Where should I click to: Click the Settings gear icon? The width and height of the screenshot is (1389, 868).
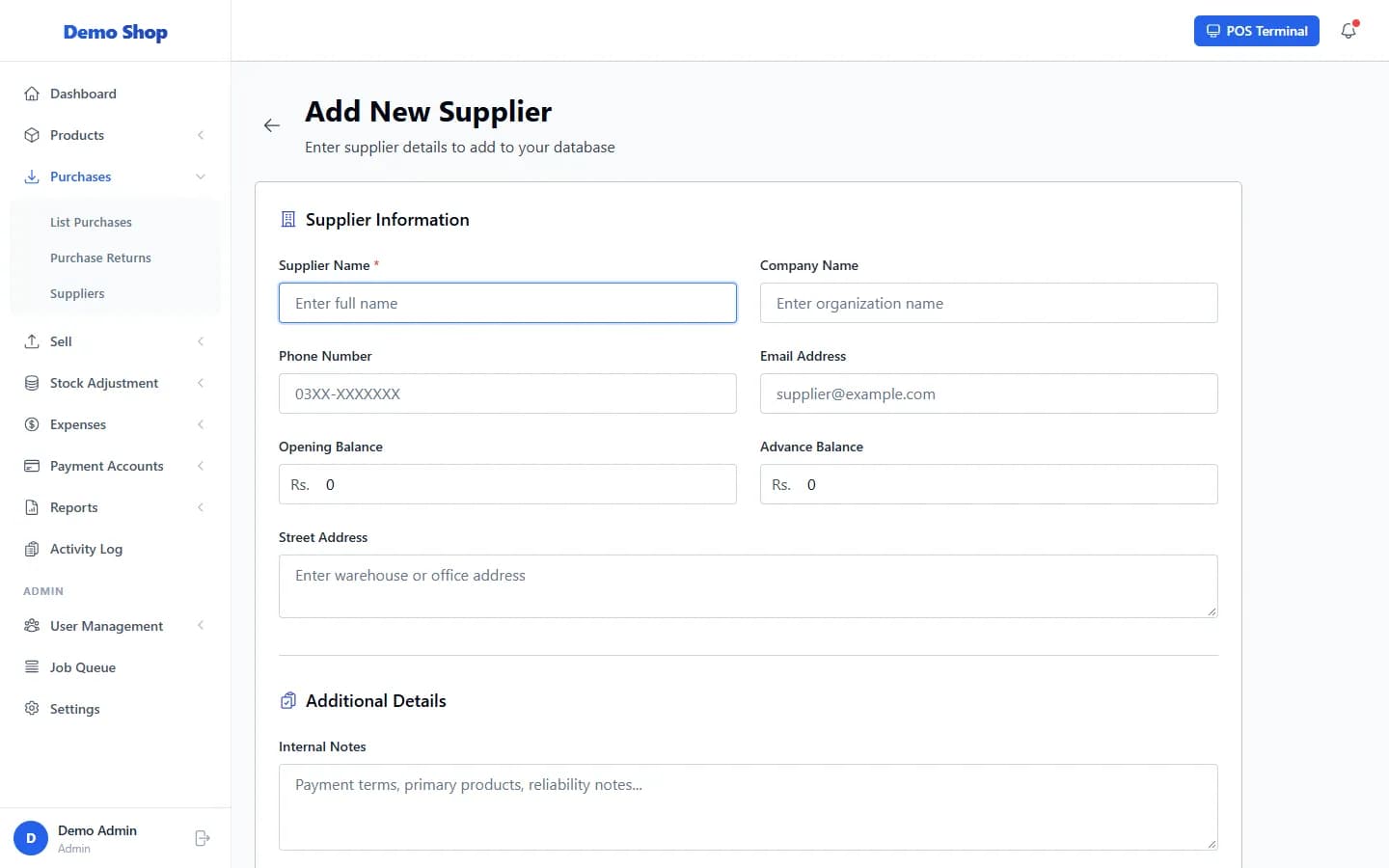tap(32, 709)
